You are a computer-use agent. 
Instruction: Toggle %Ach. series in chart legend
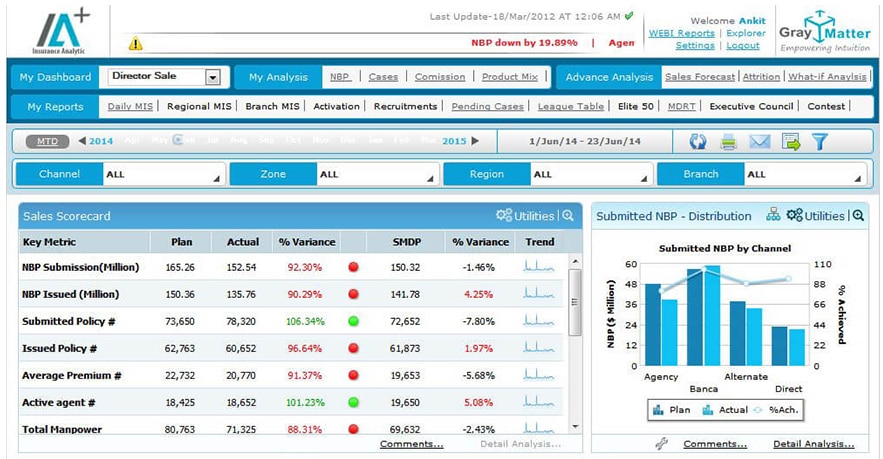click(775, 410)
